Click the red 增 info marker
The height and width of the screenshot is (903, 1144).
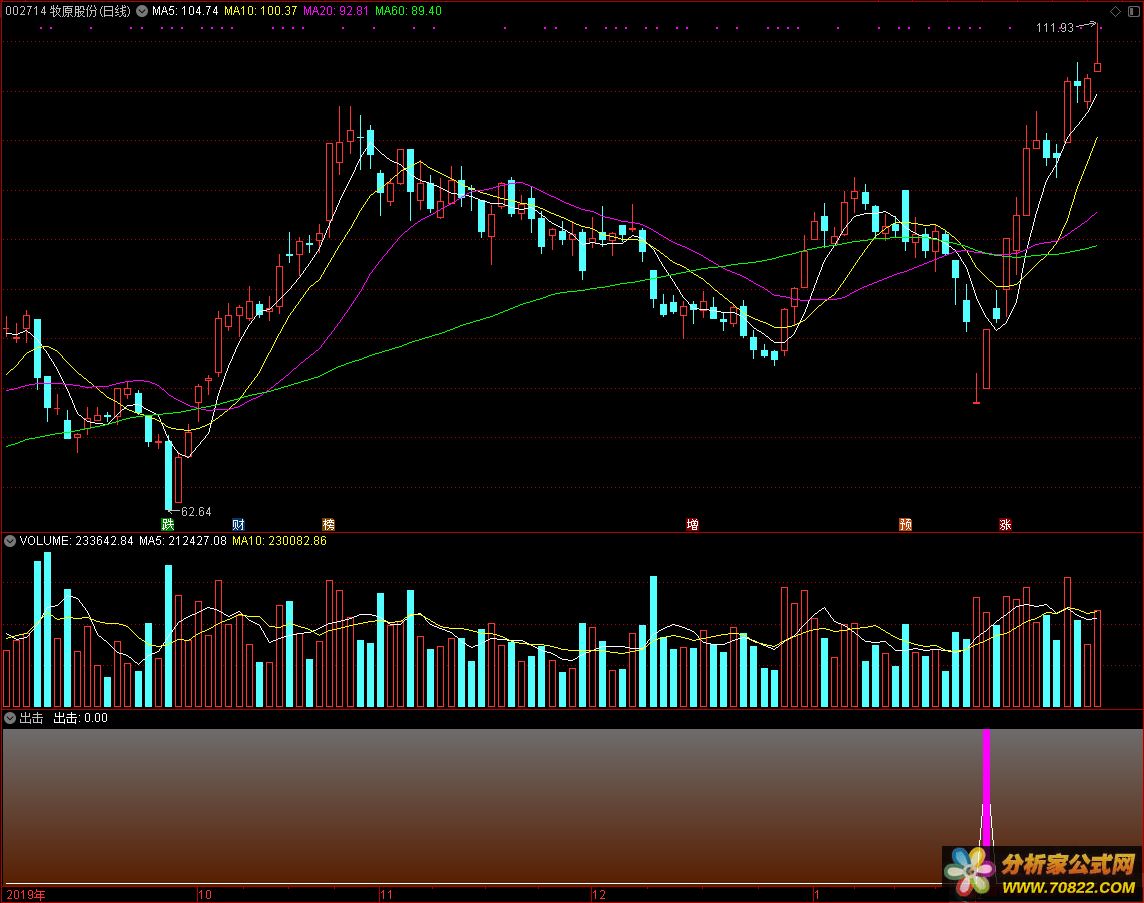click(x=692, y=524)
